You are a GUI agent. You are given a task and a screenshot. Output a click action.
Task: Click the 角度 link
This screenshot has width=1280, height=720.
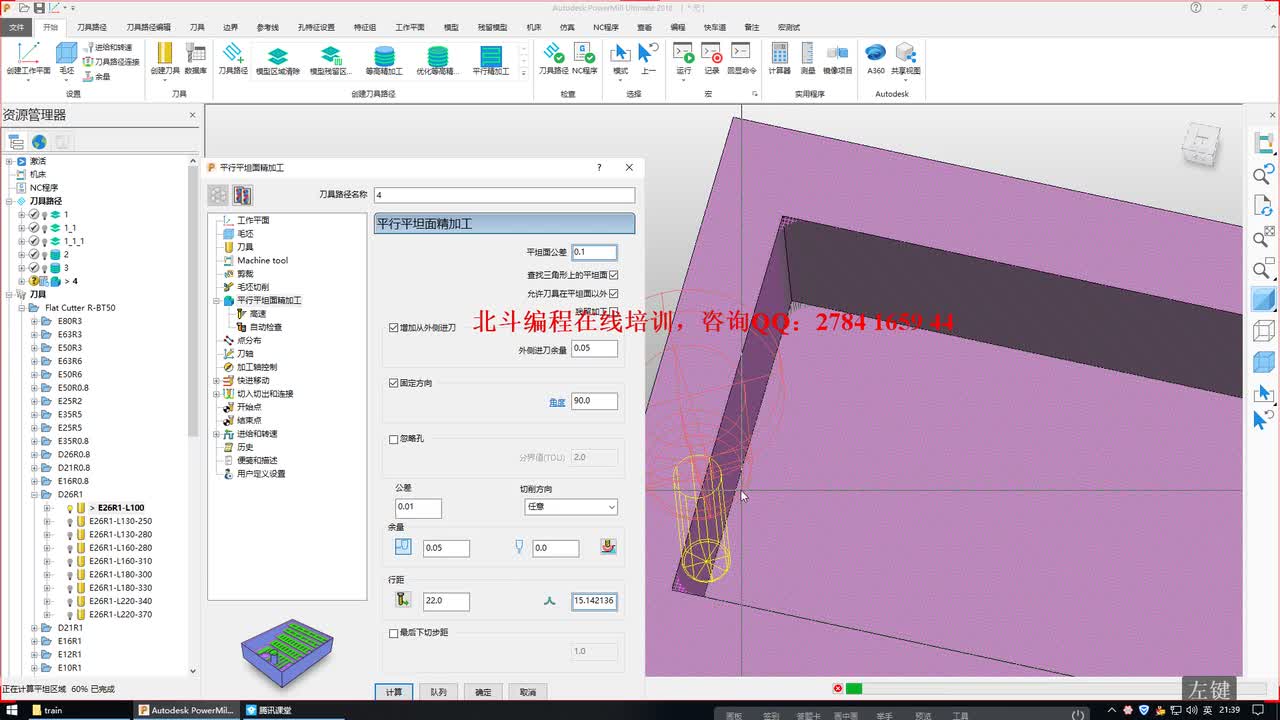[x=557, y=402]
